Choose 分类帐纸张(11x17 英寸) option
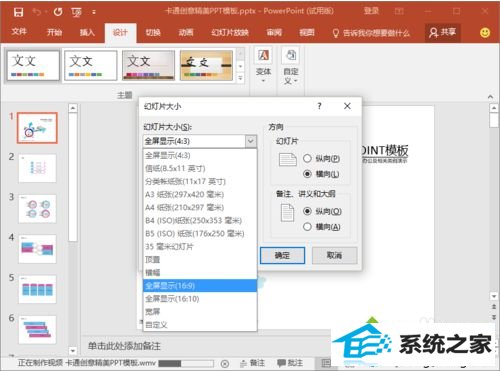Screen dimensions: 500x371 coord(200,181)
